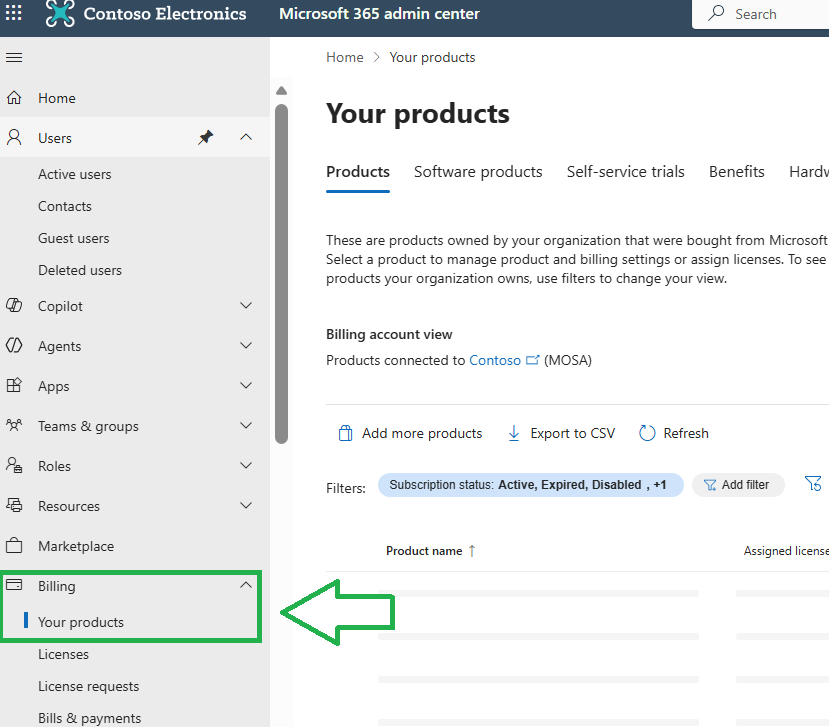Click the Teams & groups icon

(x=14, y=425)
